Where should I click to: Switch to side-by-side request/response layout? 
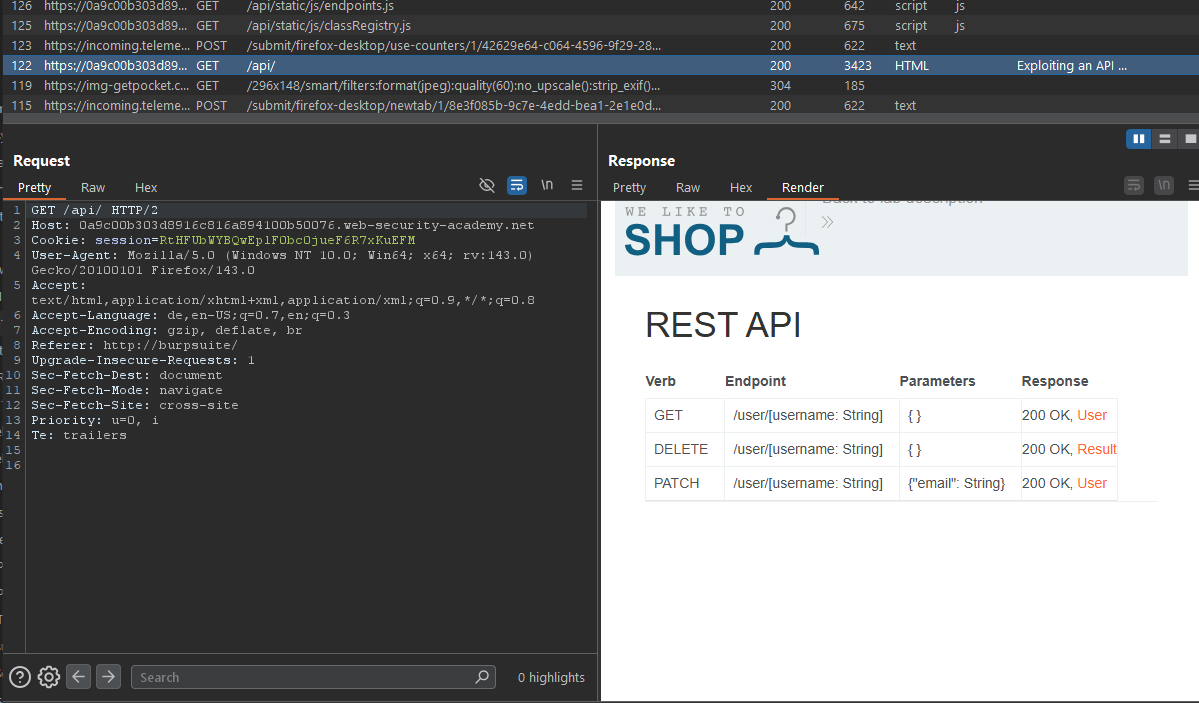pyautogui.click(x=1138, y=139)
